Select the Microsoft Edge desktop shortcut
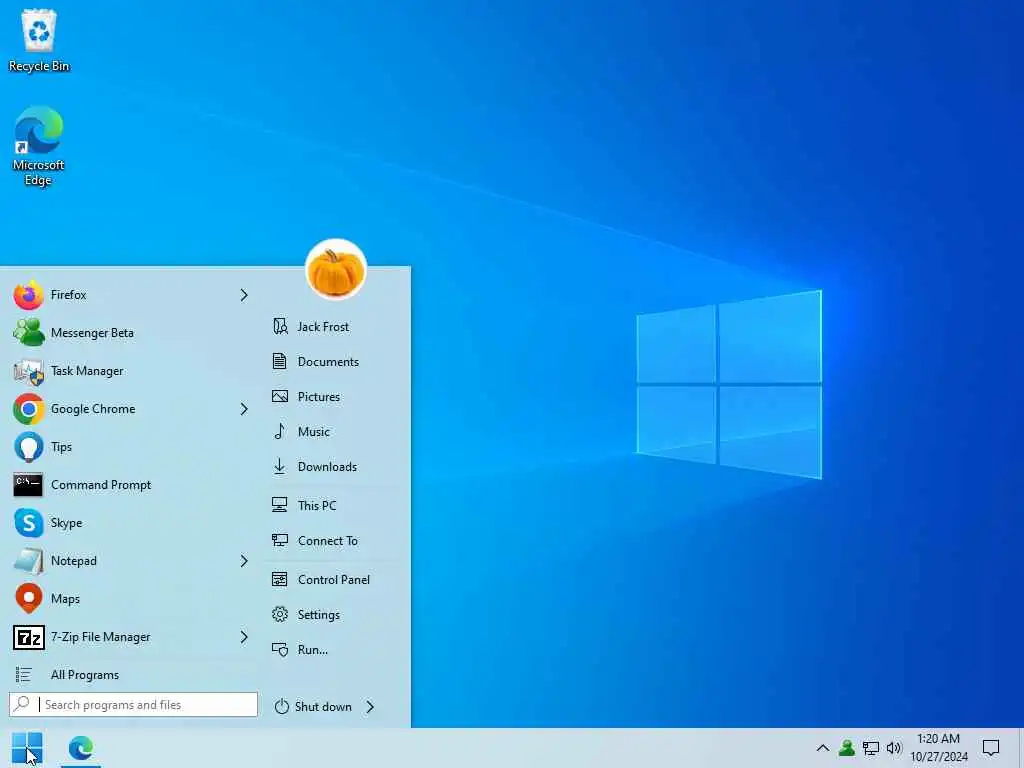 click(38, 147)
